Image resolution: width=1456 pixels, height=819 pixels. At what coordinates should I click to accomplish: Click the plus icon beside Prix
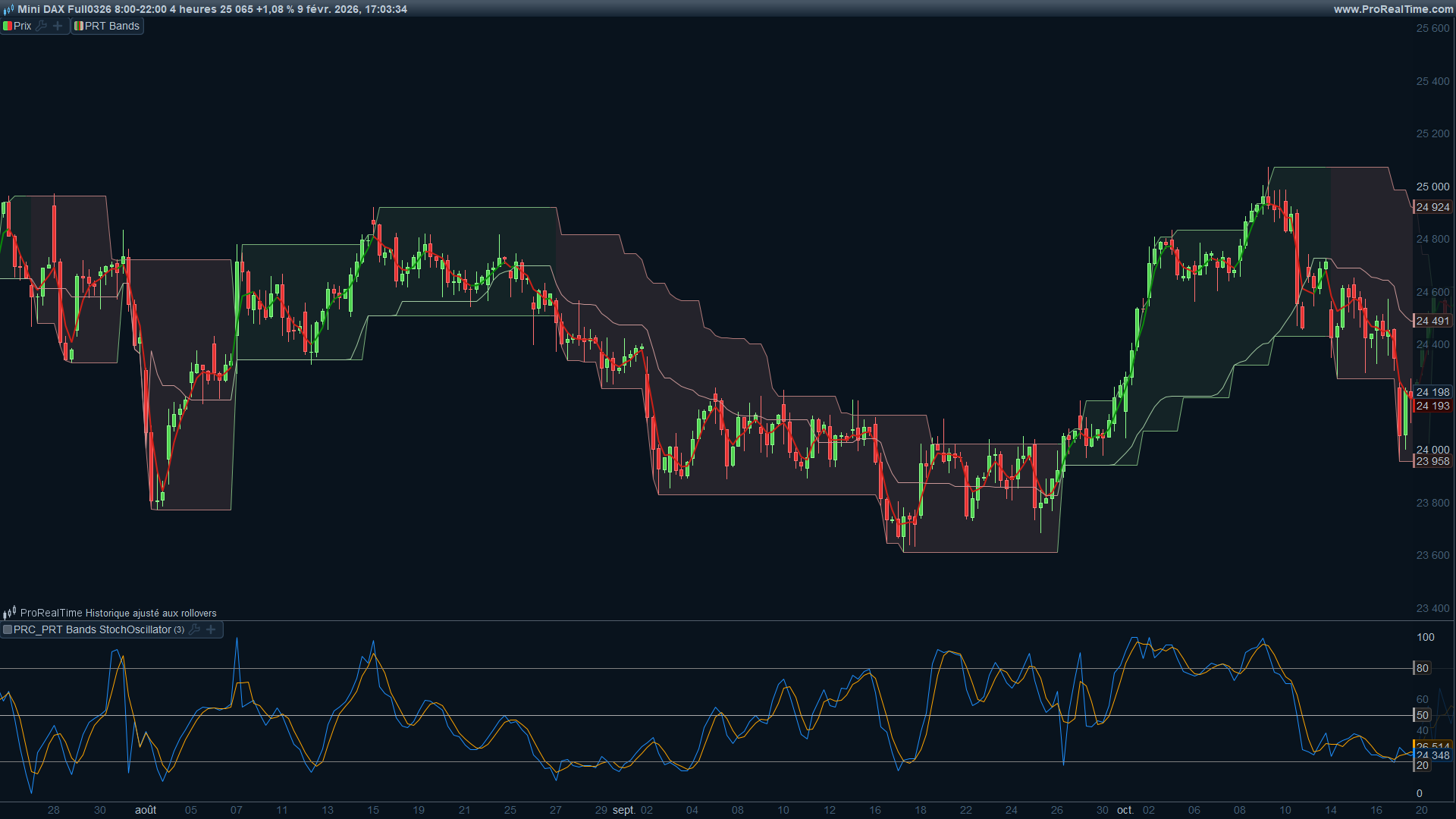58,26
